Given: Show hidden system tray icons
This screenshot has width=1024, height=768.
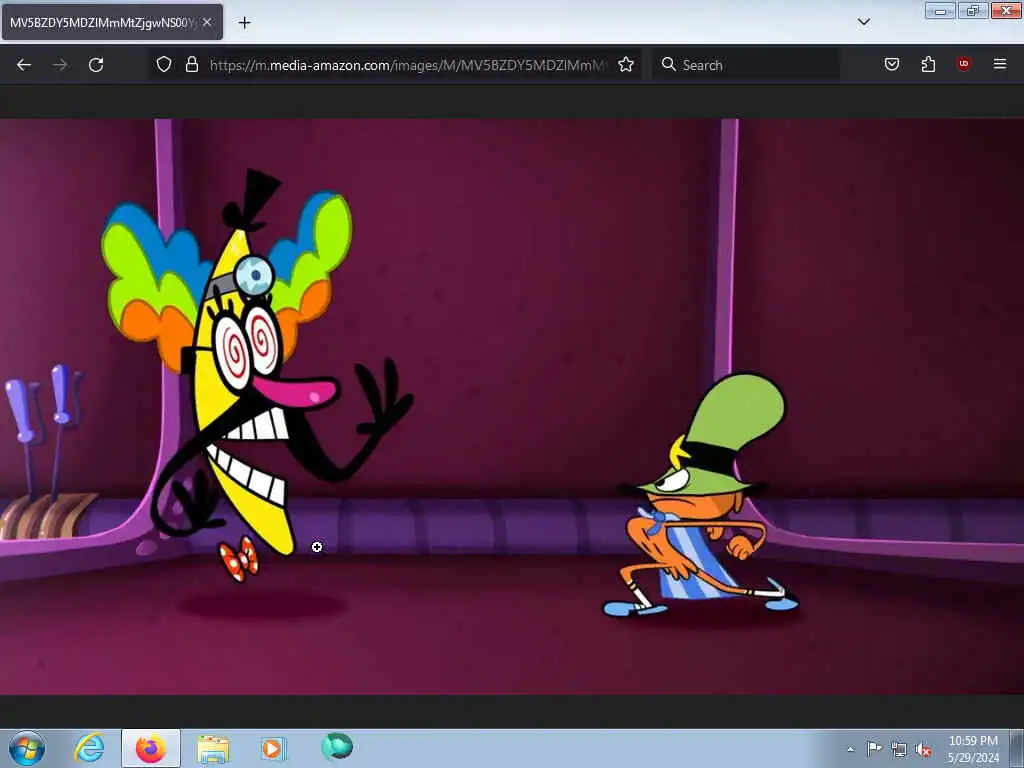Looking at the screenshot, I should tap(850, 750).
